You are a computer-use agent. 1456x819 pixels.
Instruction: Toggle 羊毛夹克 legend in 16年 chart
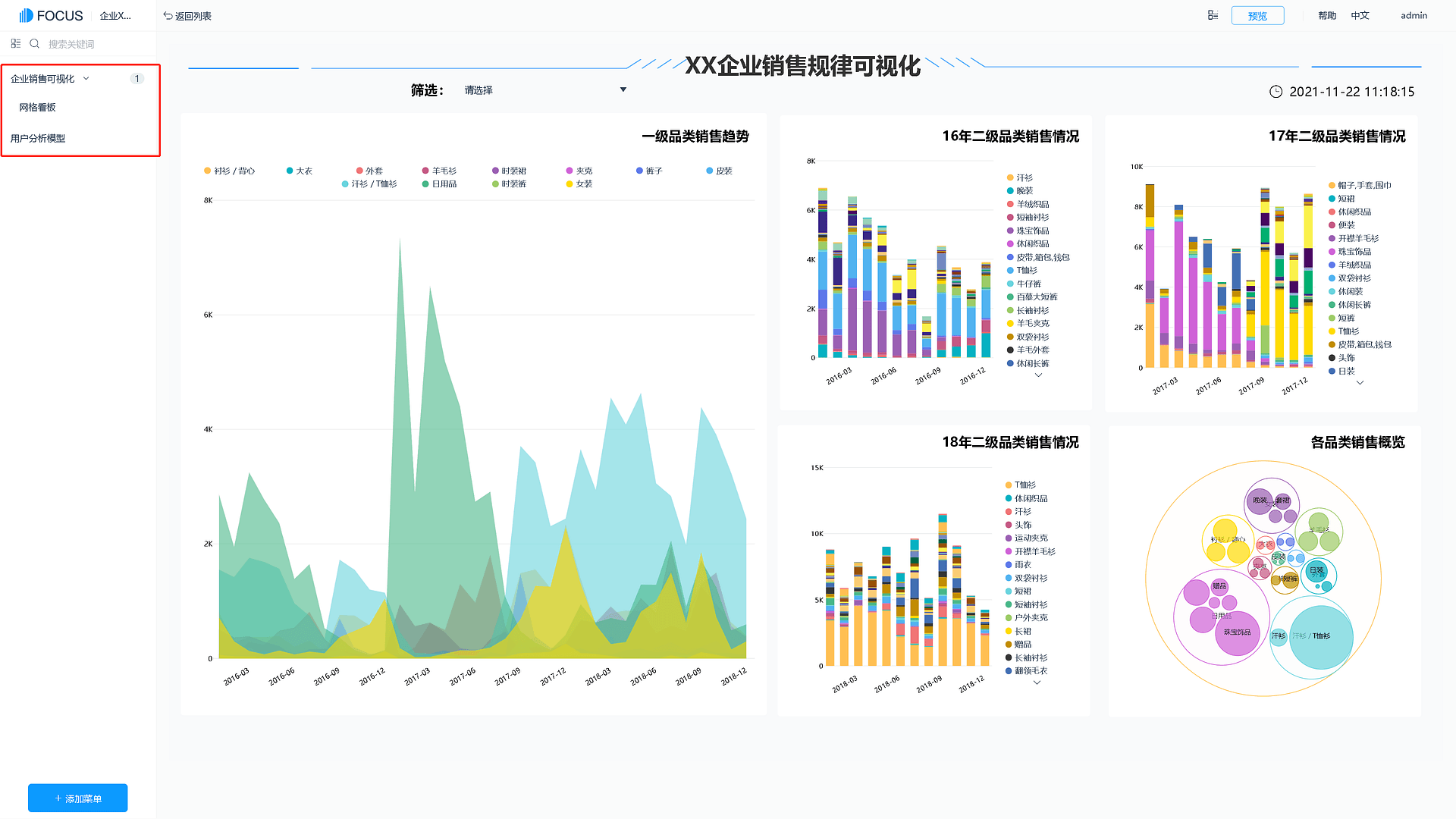click(1028, 323)
